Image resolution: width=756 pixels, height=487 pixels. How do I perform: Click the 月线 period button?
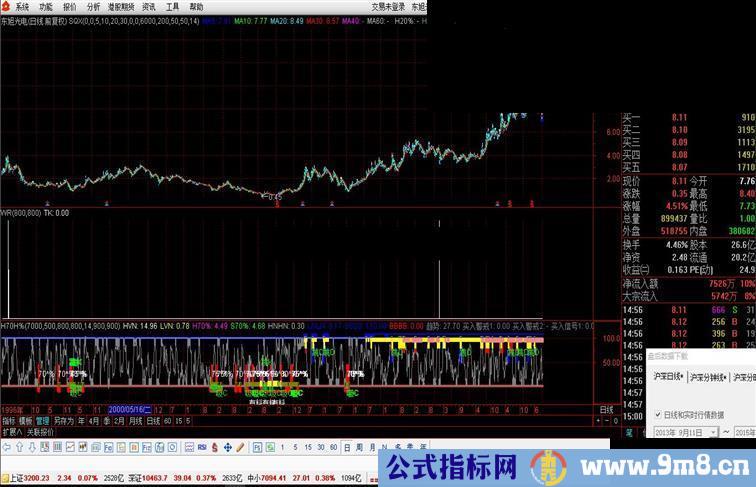[x=134, y=421]
